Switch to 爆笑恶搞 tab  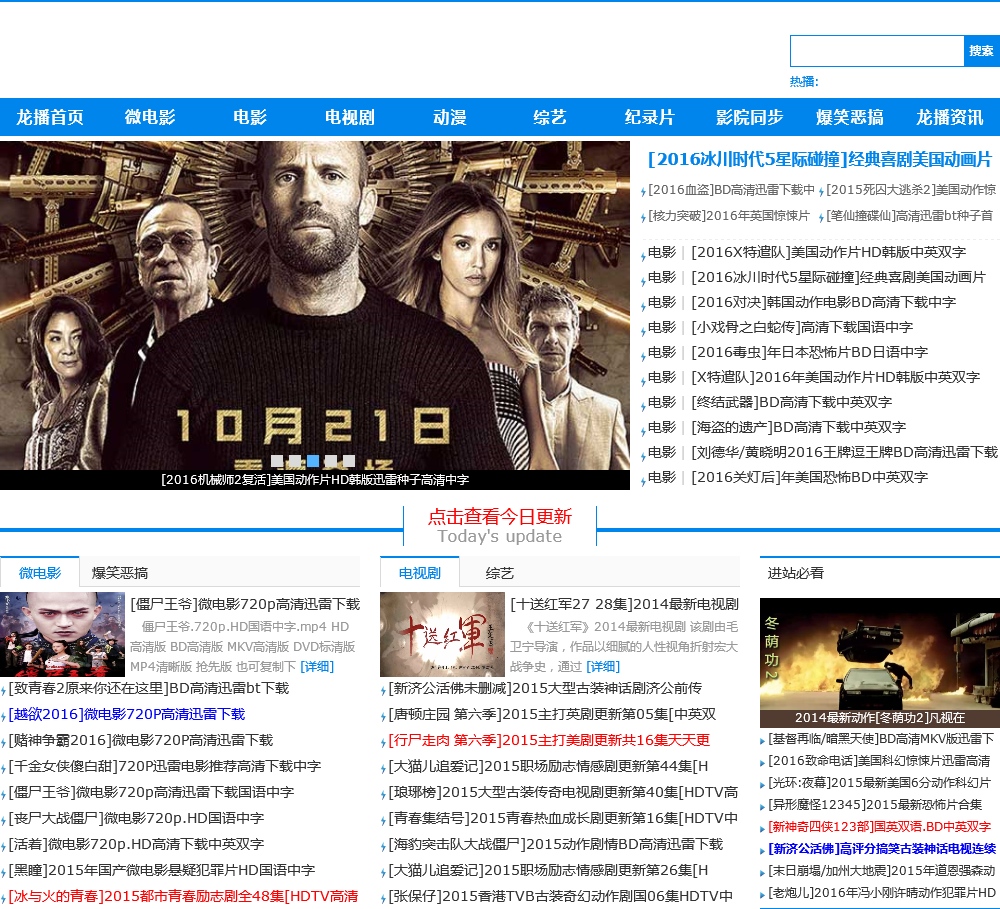[x=120, y=573]
